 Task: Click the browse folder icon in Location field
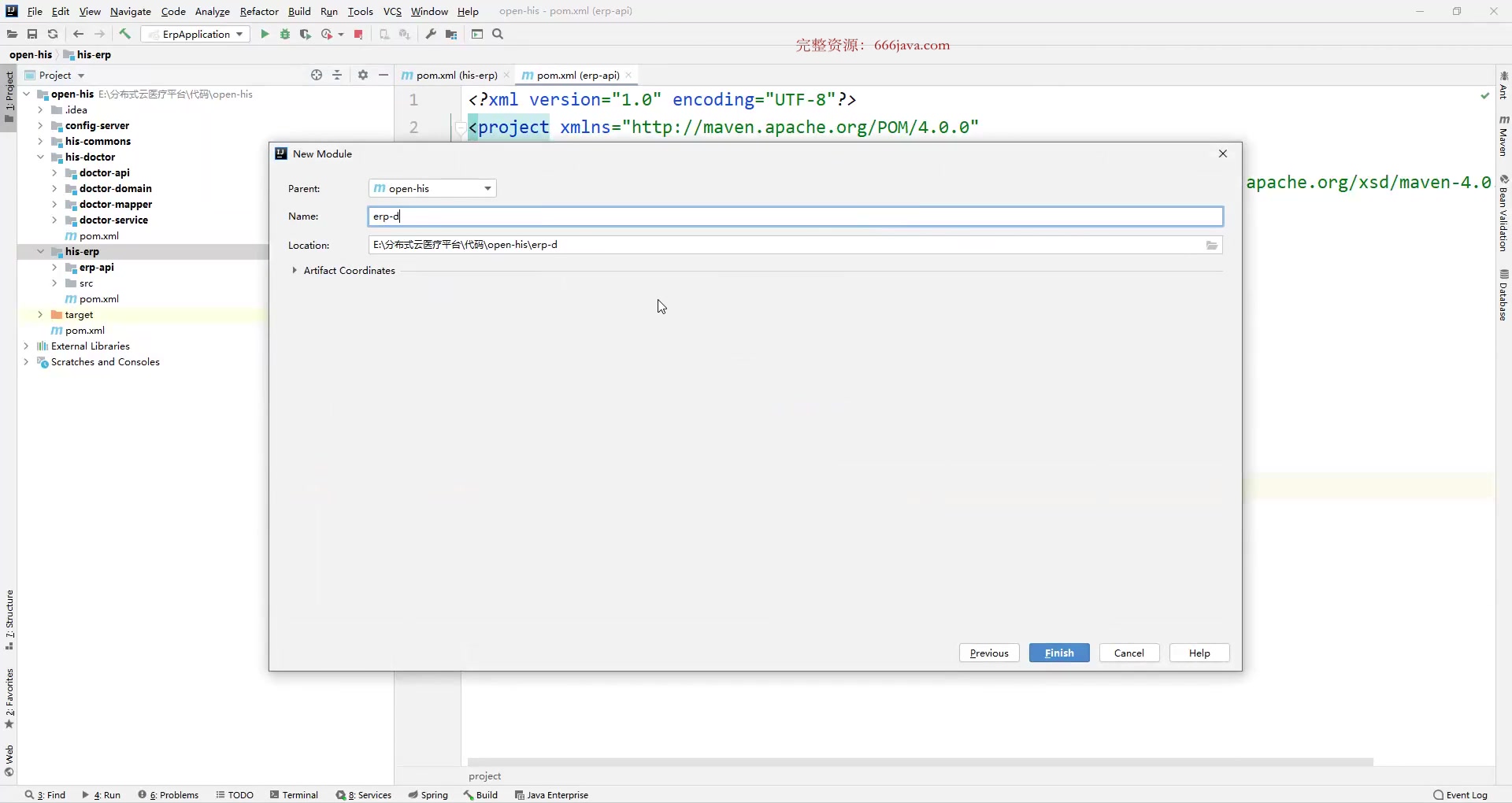coord(1212,246)
